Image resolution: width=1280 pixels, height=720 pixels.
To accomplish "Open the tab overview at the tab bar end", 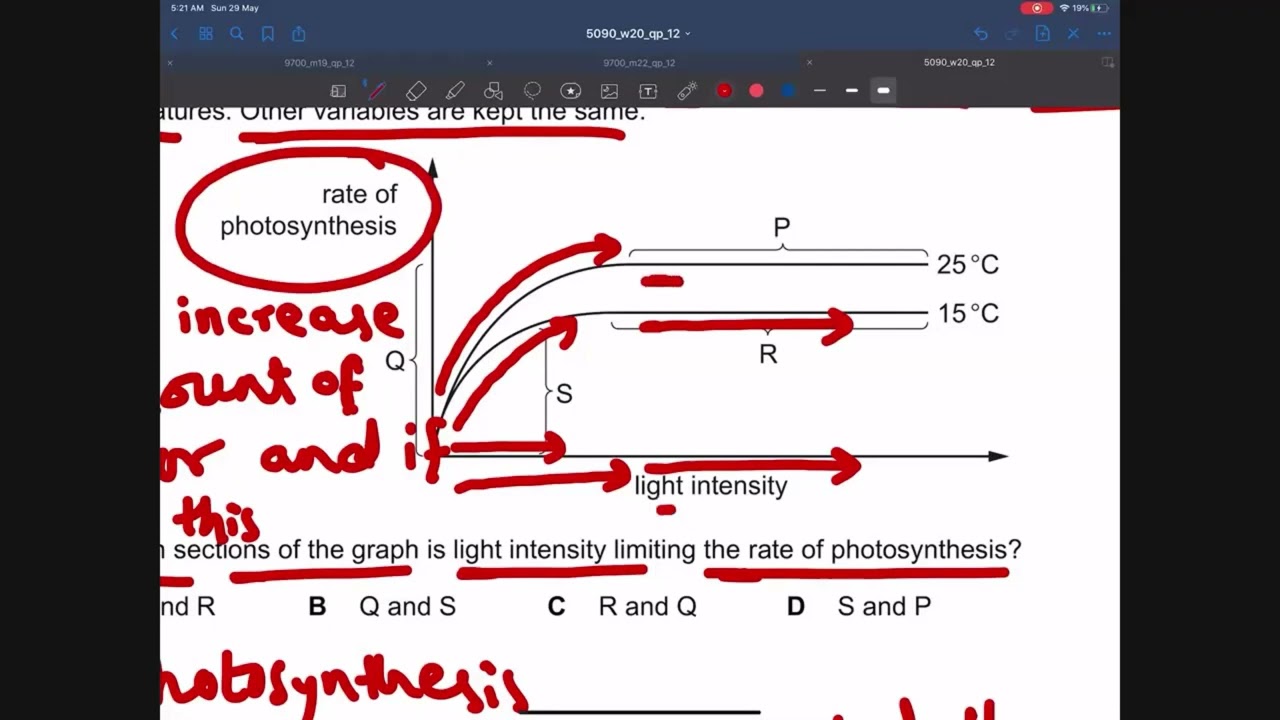I will (x=1107, y=63).
